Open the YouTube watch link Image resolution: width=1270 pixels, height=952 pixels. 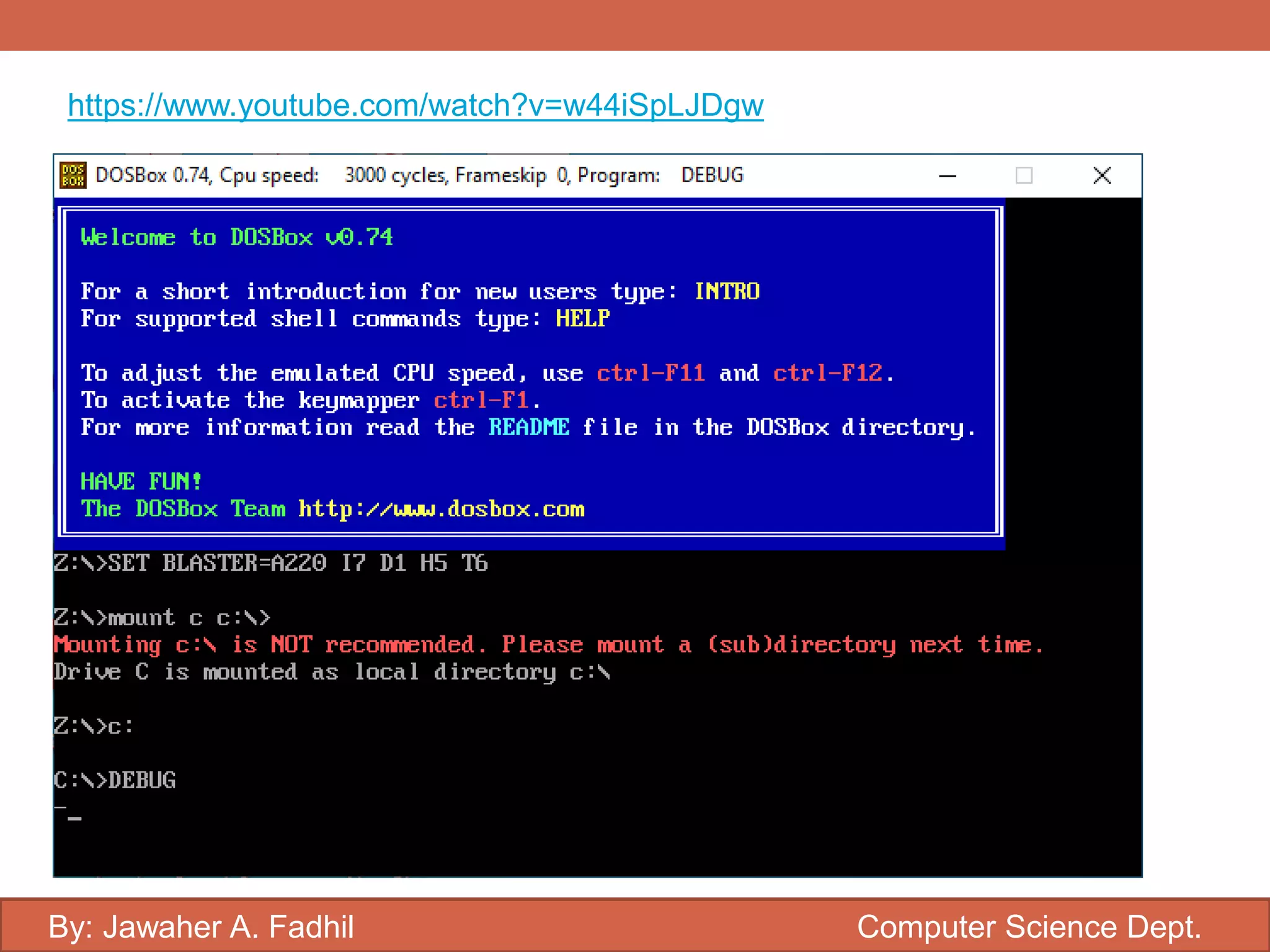click(415, 105)
